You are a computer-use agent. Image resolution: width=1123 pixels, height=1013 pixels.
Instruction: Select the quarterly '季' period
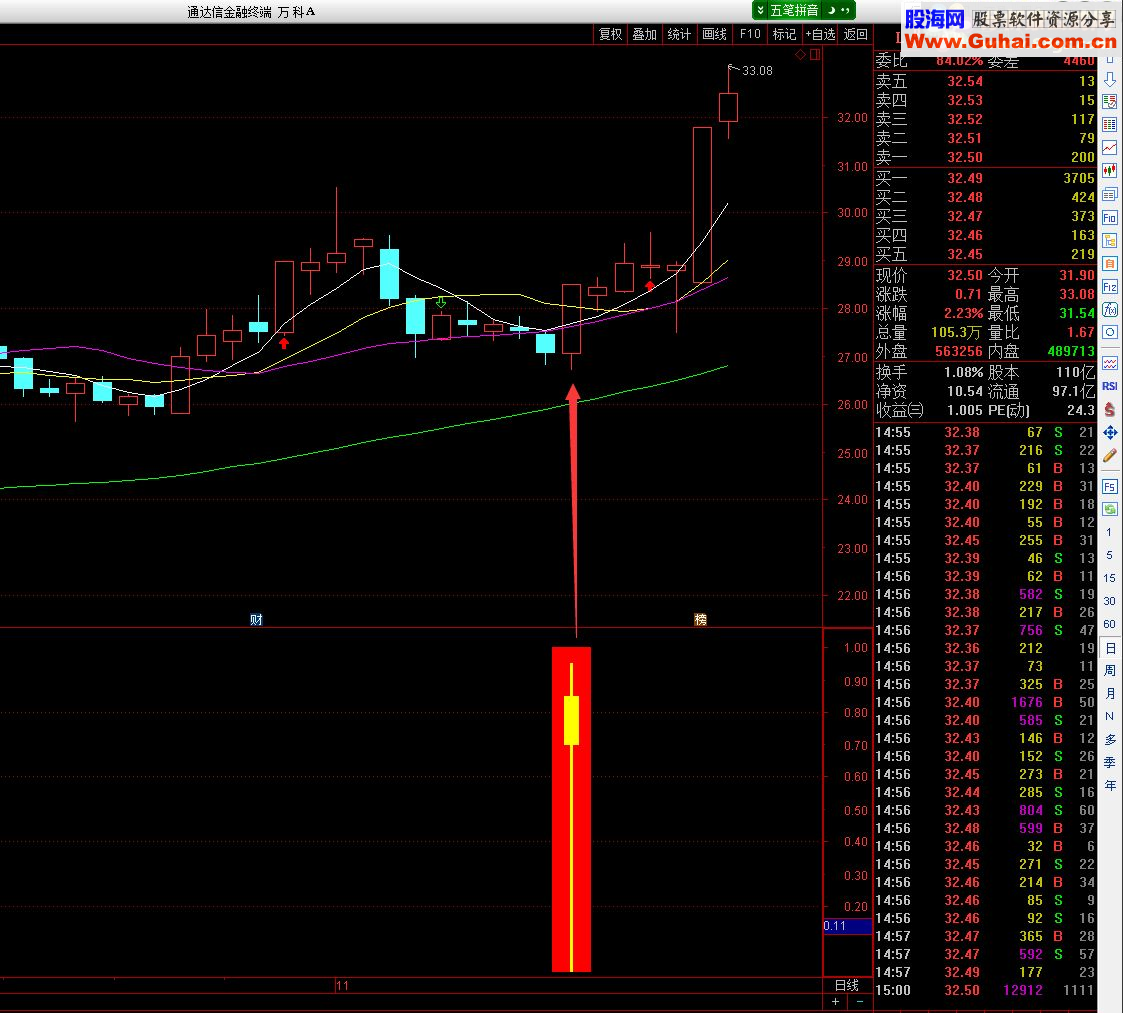(x=1109, y=762)
